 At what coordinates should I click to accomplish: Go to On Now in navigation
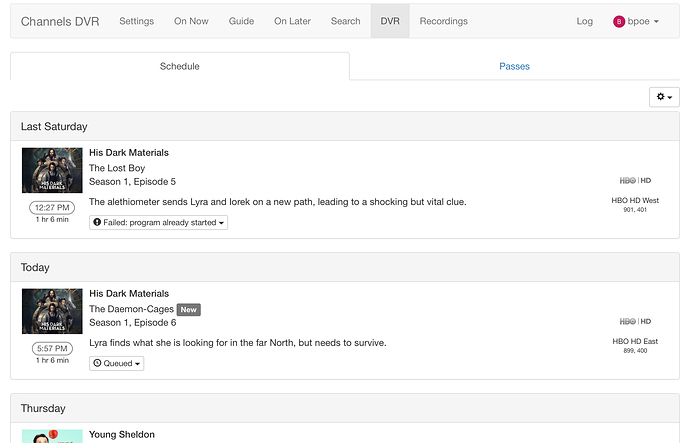point(191,21)
